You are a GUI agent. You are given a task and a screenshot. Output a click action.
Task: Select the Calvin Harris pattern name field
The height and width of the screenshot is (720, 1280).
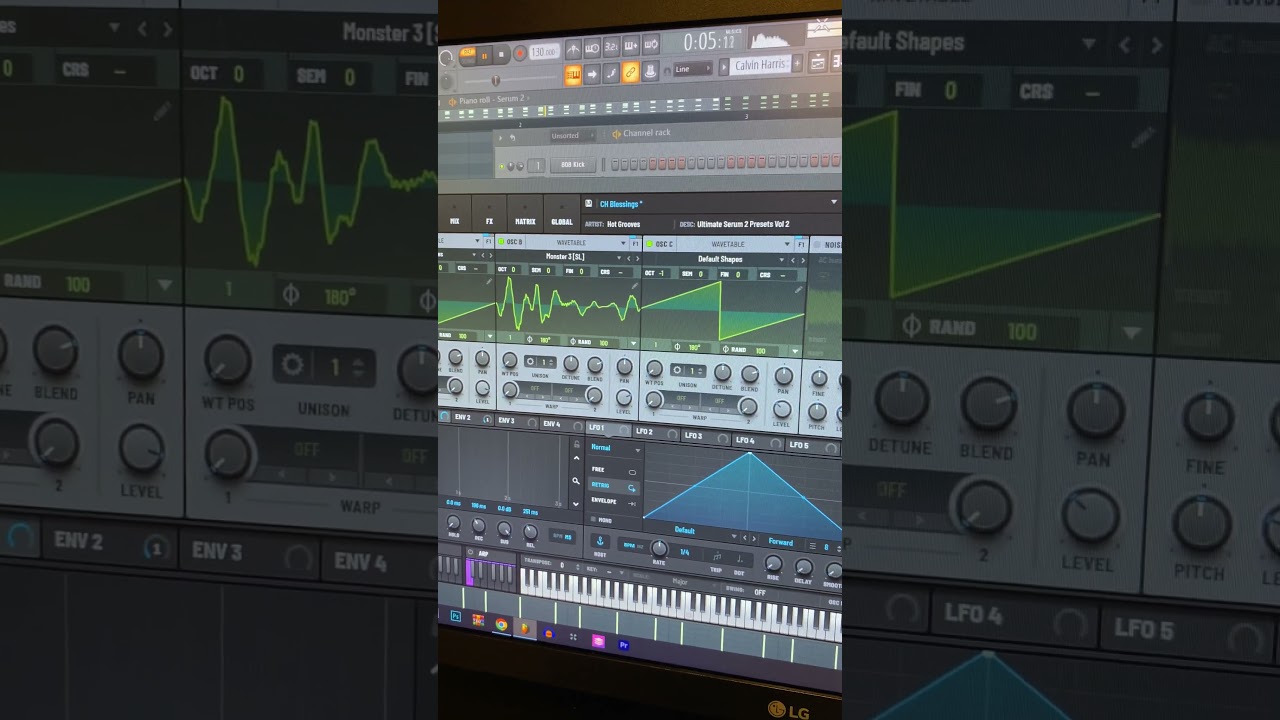[761, 65]
